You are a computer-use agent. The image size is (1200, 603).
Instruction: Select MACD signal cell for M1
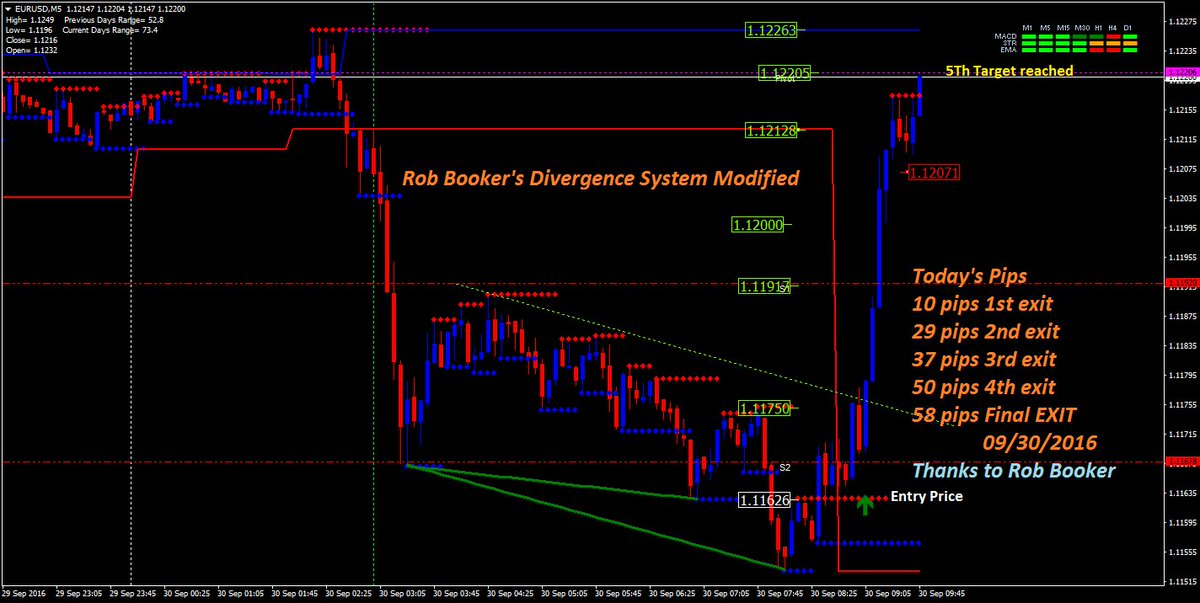[1029, 37]
